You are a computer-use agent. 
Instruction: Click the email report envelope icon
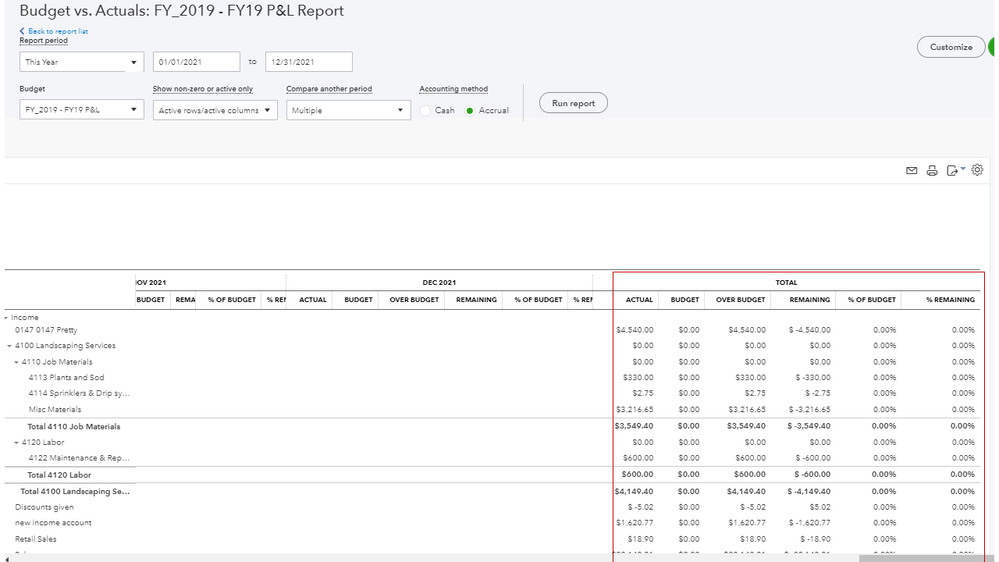tap(911, 171)
